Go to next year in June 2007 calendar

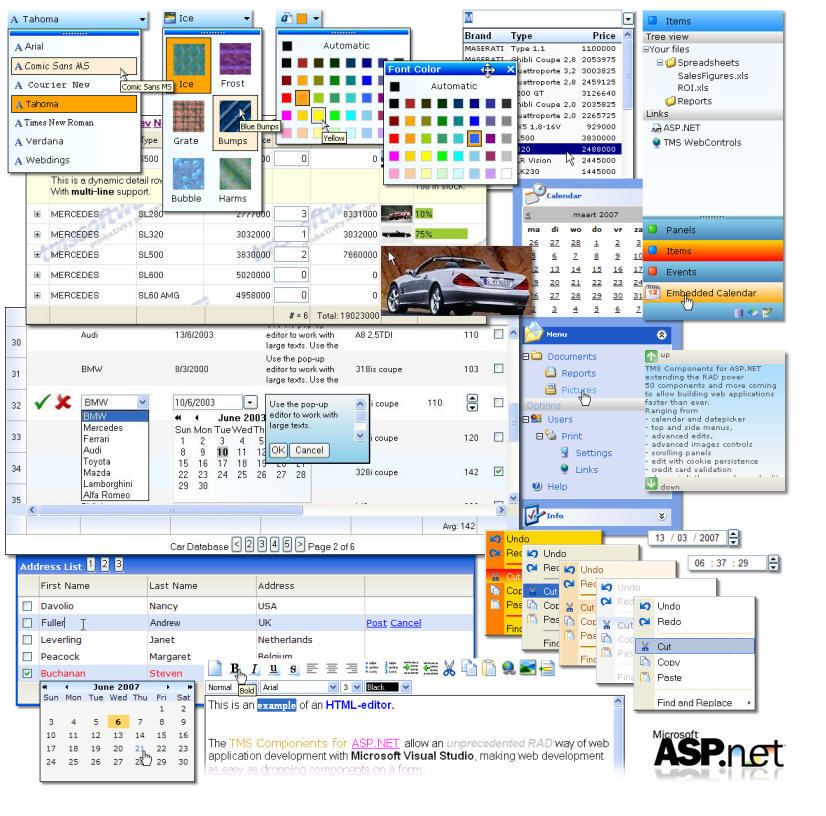(189, 687)
